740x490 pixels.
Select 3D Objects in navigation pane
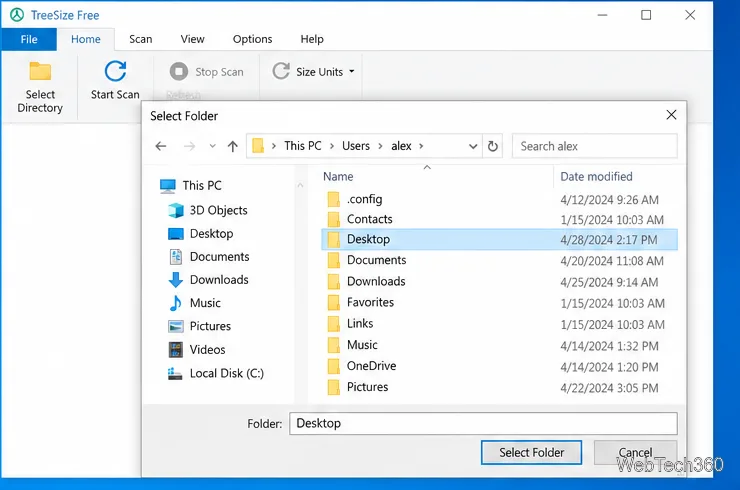point(208,210)
